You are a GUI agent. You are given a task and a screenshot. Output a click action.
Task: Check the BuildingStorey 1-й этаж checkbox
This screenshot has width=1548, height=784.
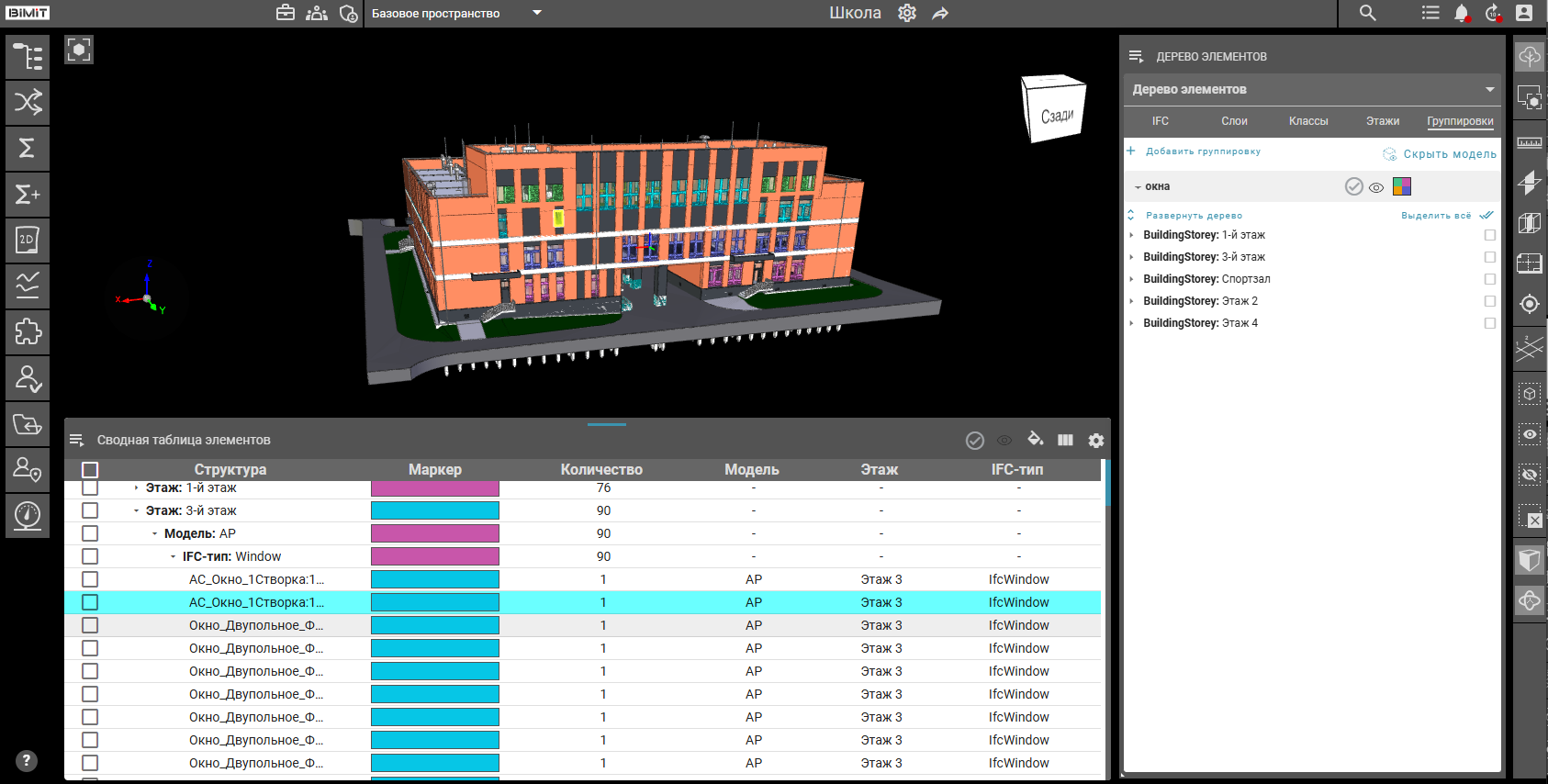(x=1489, y=235)
